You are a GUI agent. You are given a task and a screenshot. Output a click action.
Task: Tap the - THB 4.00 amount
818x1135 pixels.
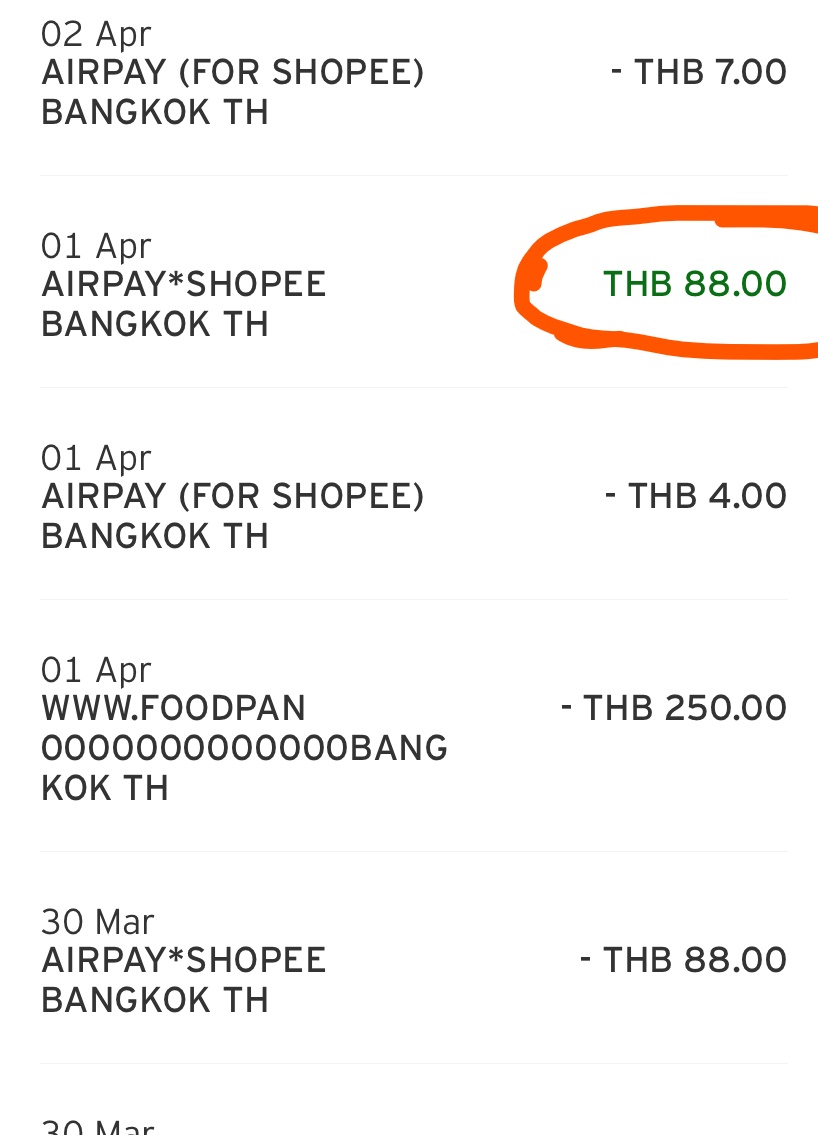pyautogui.click(x=696, y=497)
